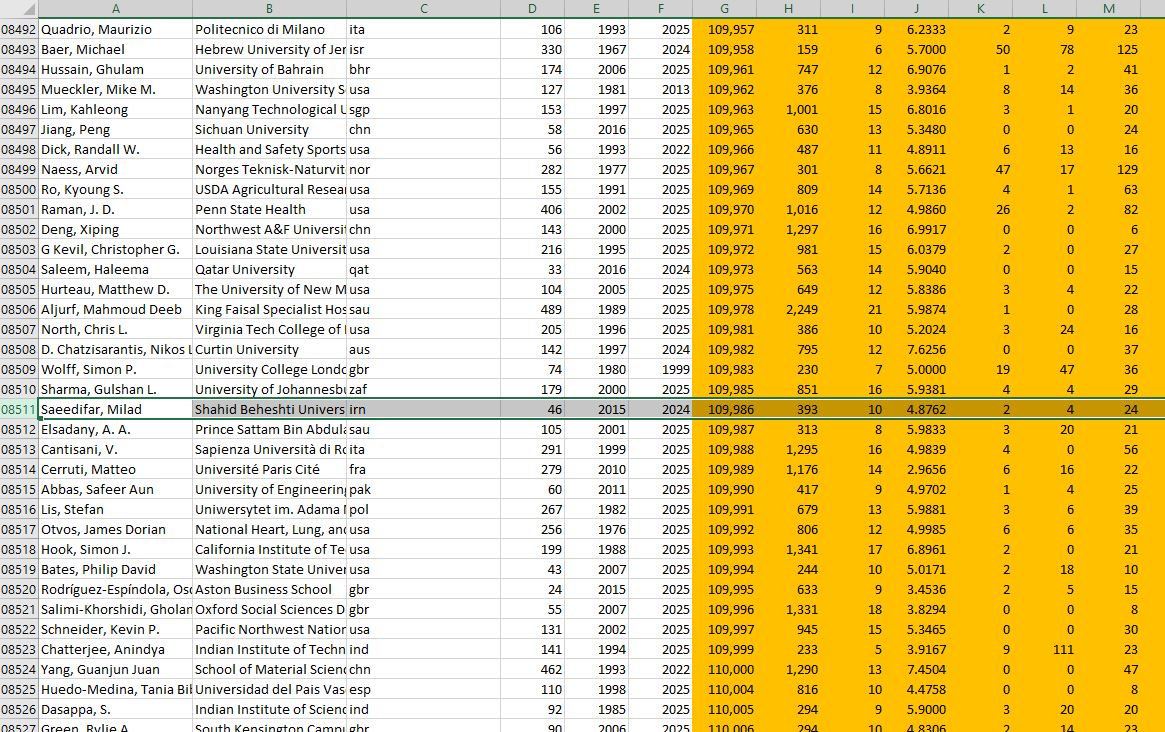Select the Curtin University cell

268,349
